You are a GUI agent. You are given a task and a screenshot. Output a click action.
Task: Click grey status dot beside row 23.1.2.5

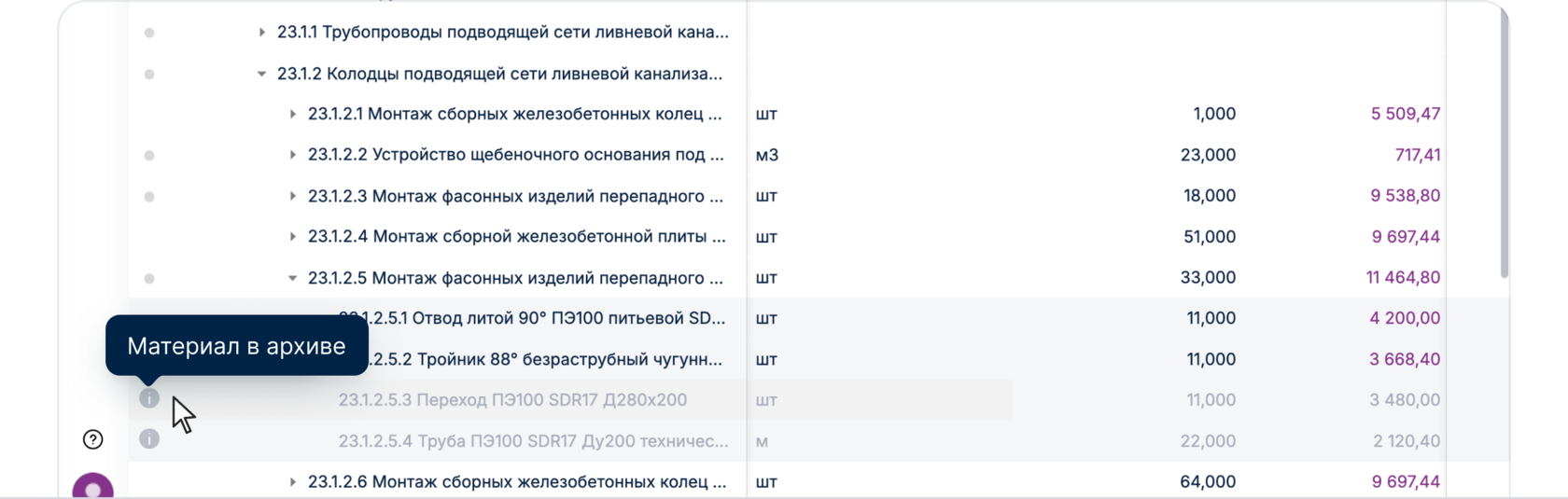coord(149,278)
